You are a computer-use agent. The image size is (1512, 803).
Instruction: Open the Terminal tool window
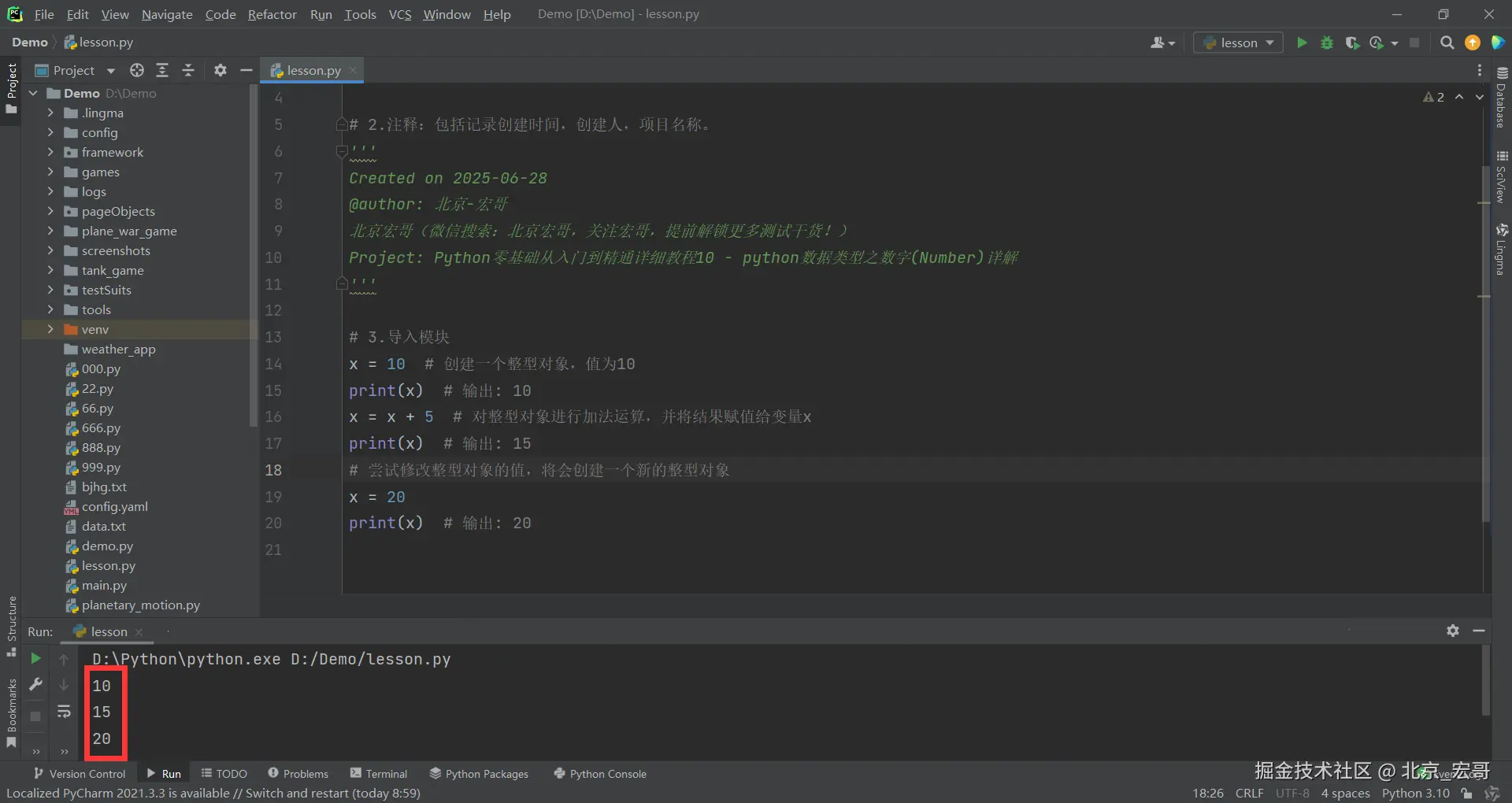[x=379, y=774]
